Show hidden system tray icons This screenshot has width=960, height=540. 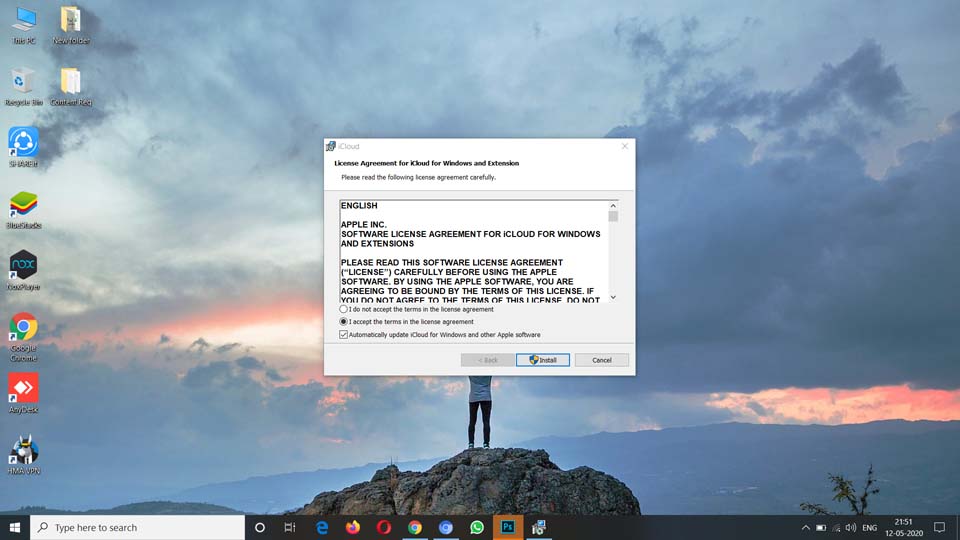pos(806,528)
